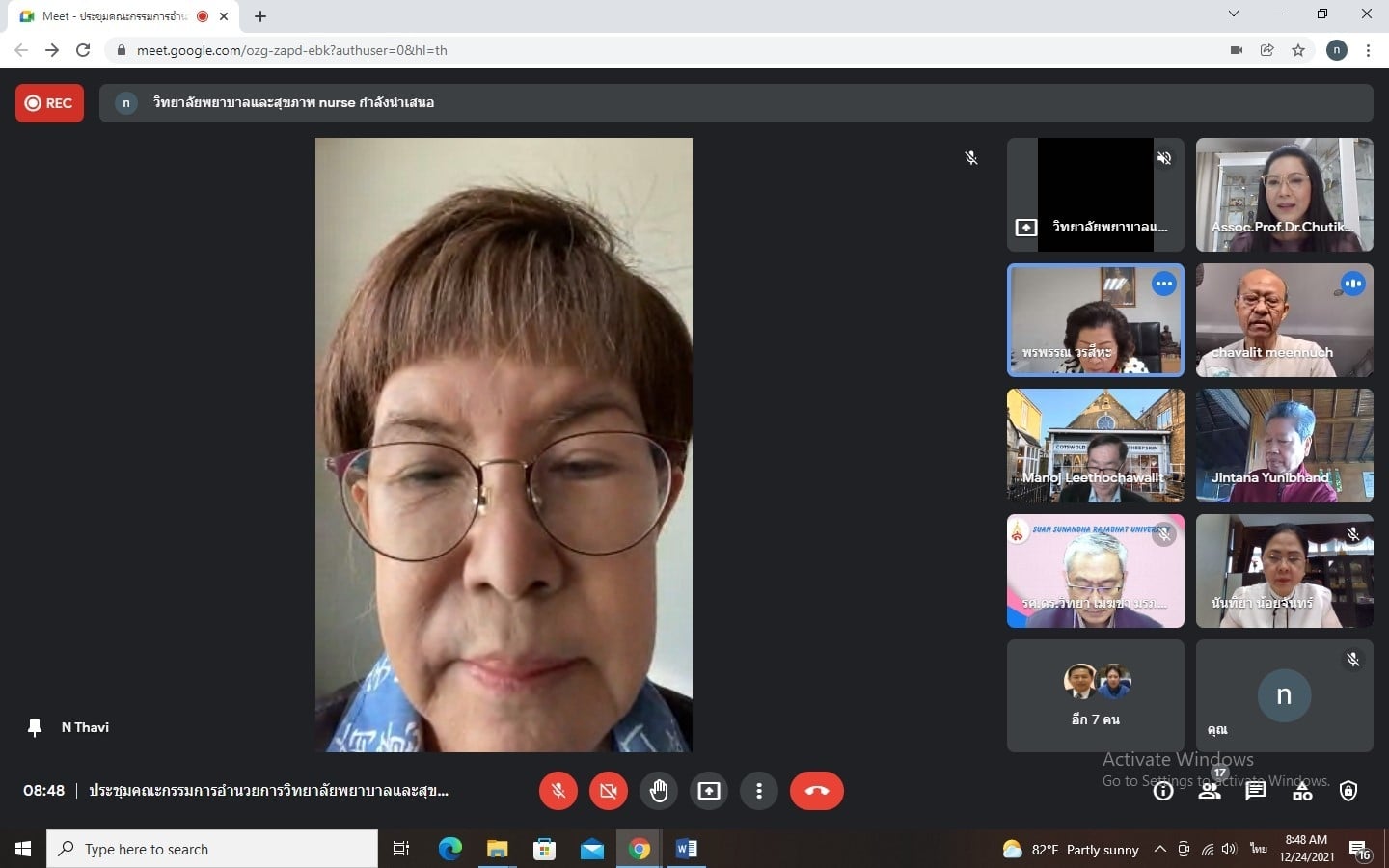
Task: Click the camera permission icon in address bar
Action: pos(1236,50)
